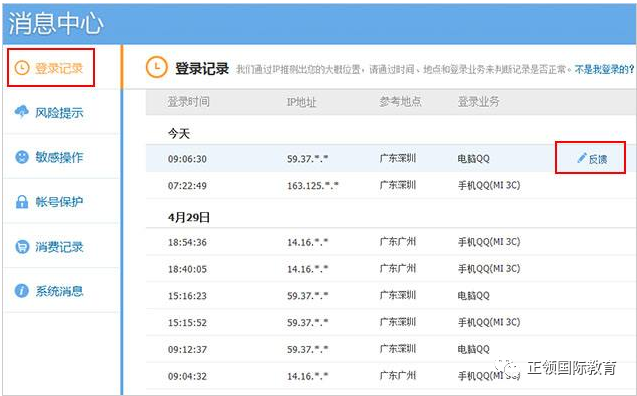Screen dimensions: 637x396
Task: Select the 18:54:36 login time
Action: [x=187, y=242]
